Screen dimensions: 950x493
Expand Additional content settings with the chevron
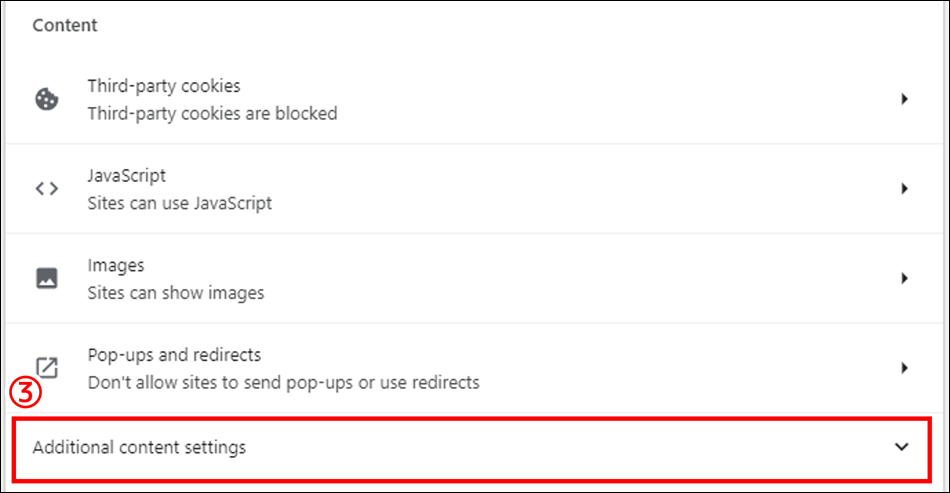(x=902, y=447)
